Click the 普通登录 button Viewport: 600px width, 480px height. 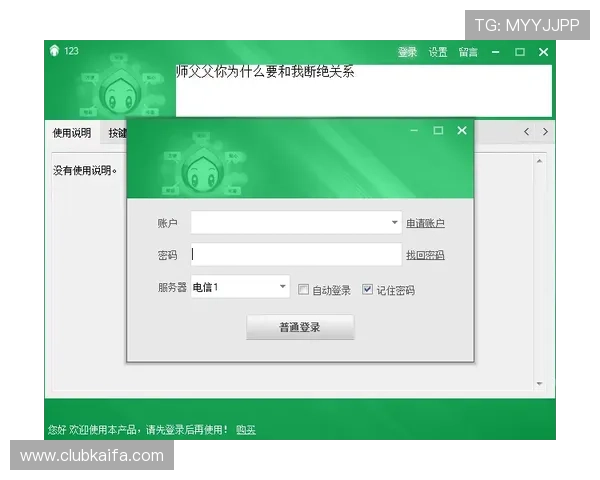pyautogui.click(x=300, y=327)
